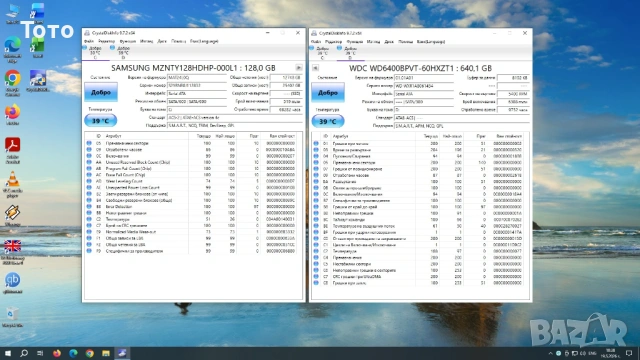Open qBittorrent desktop shortcut
Image resolution: width=640 pixels, height=360 pixels.
13,282
